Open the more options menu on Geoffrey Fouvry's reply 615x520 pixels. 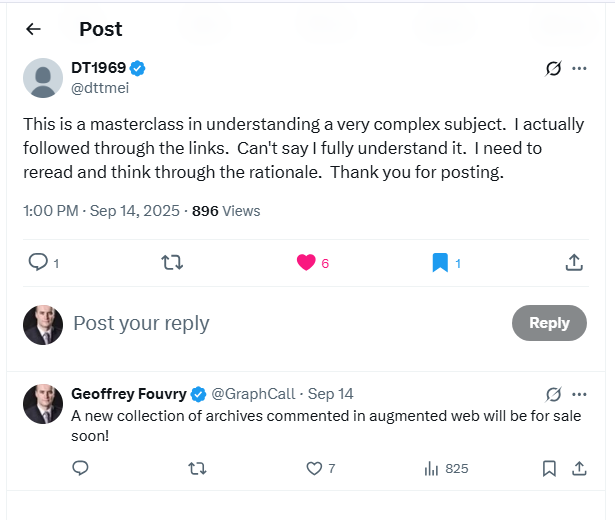[579, 394]
